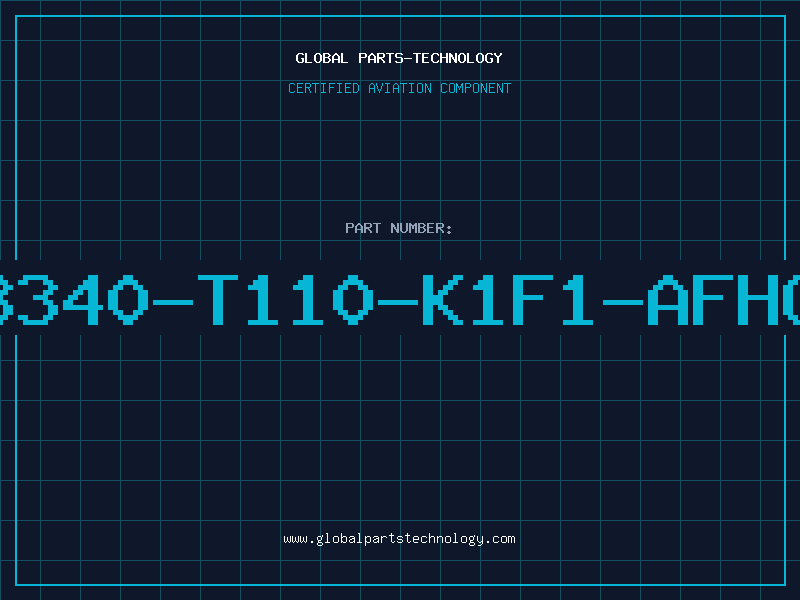Open the www.globalpartstechnology.com link
Viewport: 800px width, 600px height.
tap(399, 539)
